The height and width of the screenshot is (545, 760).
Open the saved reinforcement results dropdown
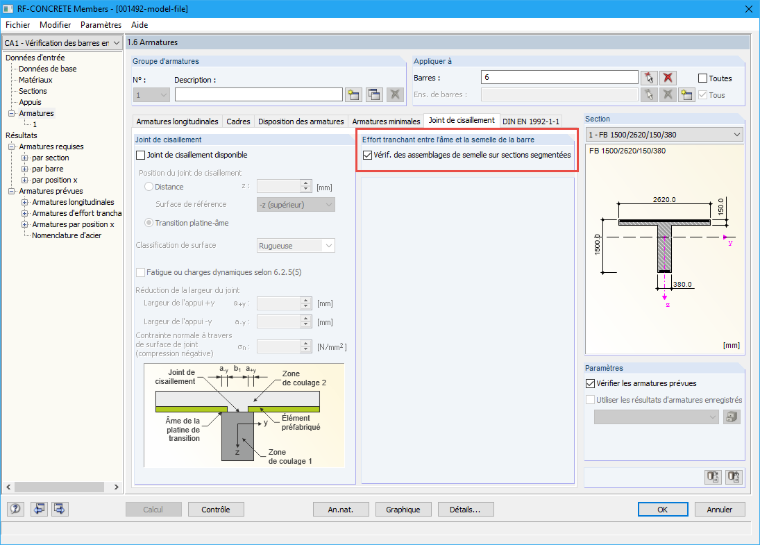[656, 417]
